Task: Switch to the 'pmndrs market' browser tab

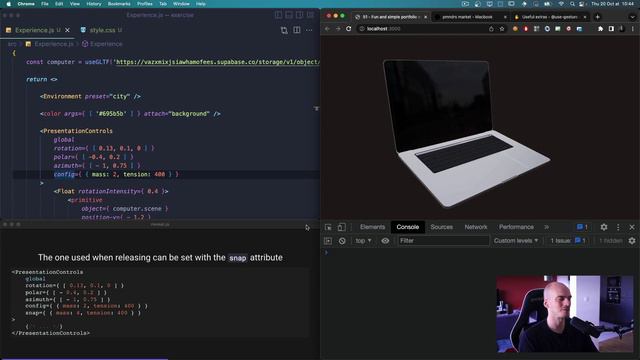Action: tap(467, 17)
